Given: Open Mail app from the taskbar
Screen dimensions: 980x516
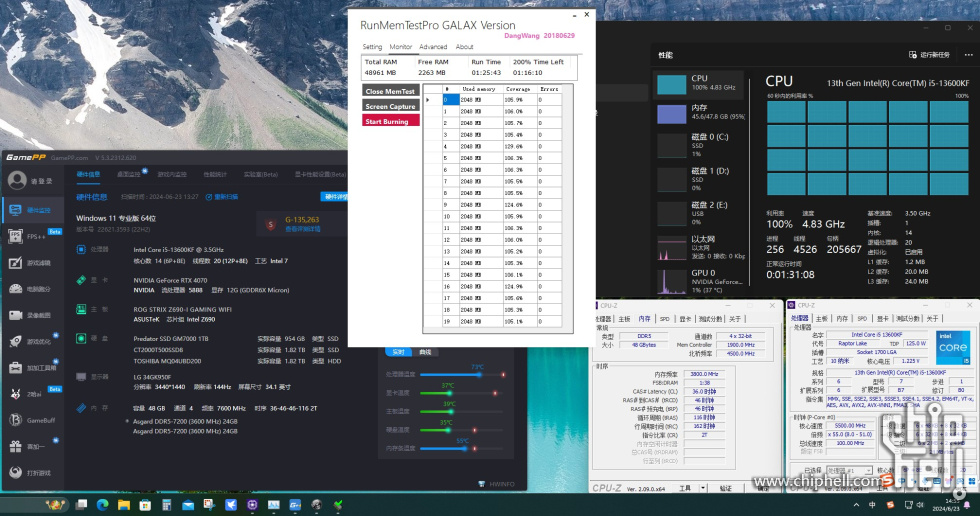Looking at the screenshot, I should 188,504.
